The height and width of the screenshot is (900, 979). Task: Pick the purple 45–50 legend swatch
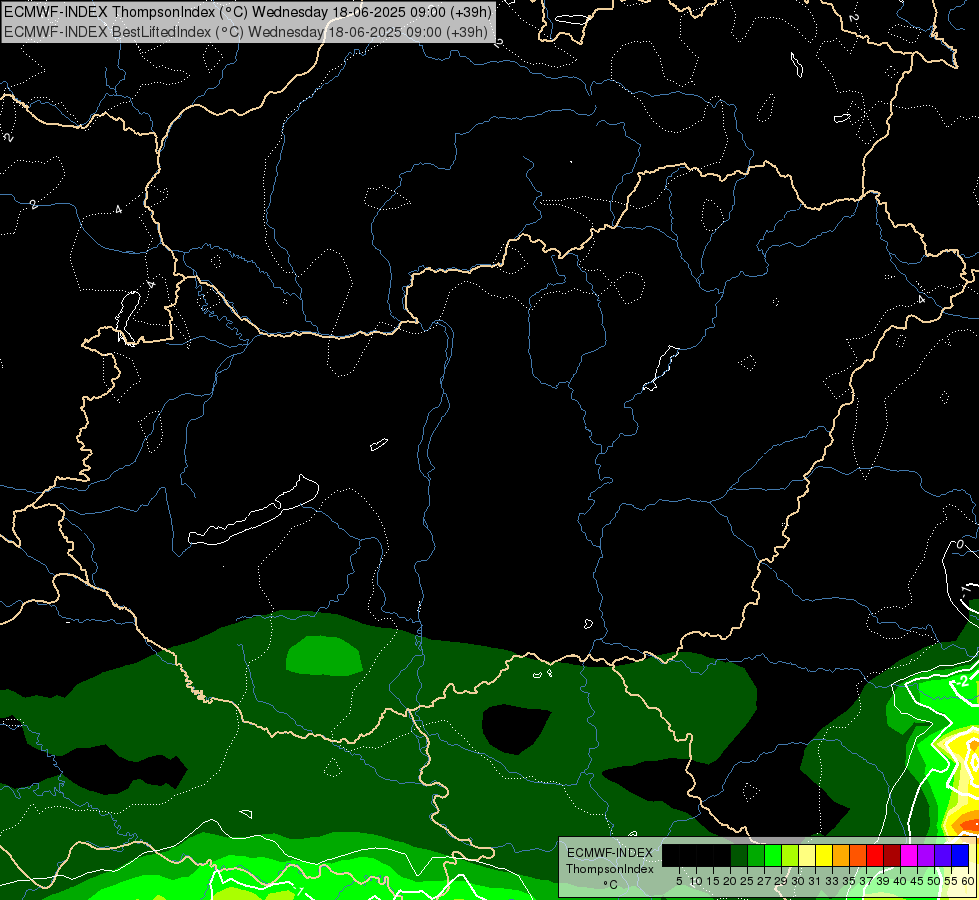[926, 855]
